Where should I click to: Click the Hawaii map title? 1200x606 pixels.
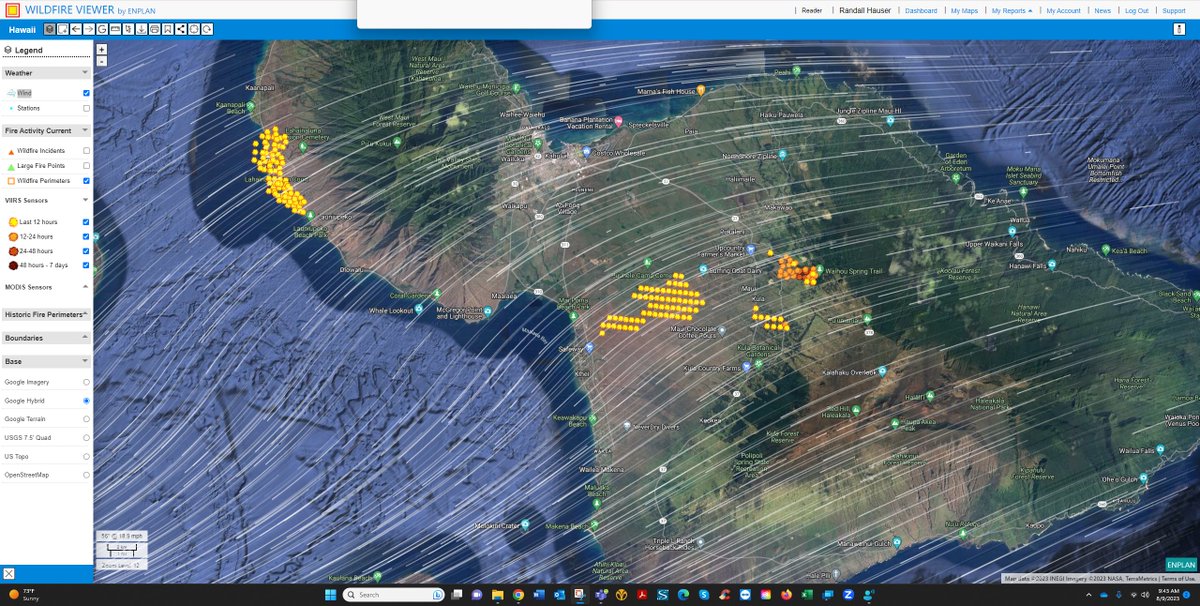coord(22,30)
